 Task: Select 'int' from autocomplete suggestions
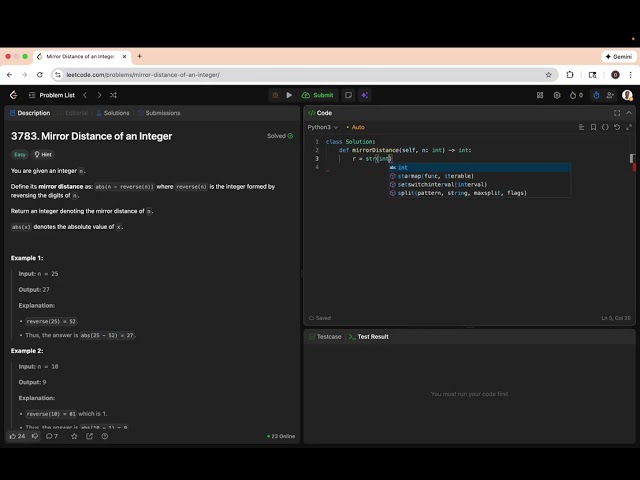[x=403, y=168]
